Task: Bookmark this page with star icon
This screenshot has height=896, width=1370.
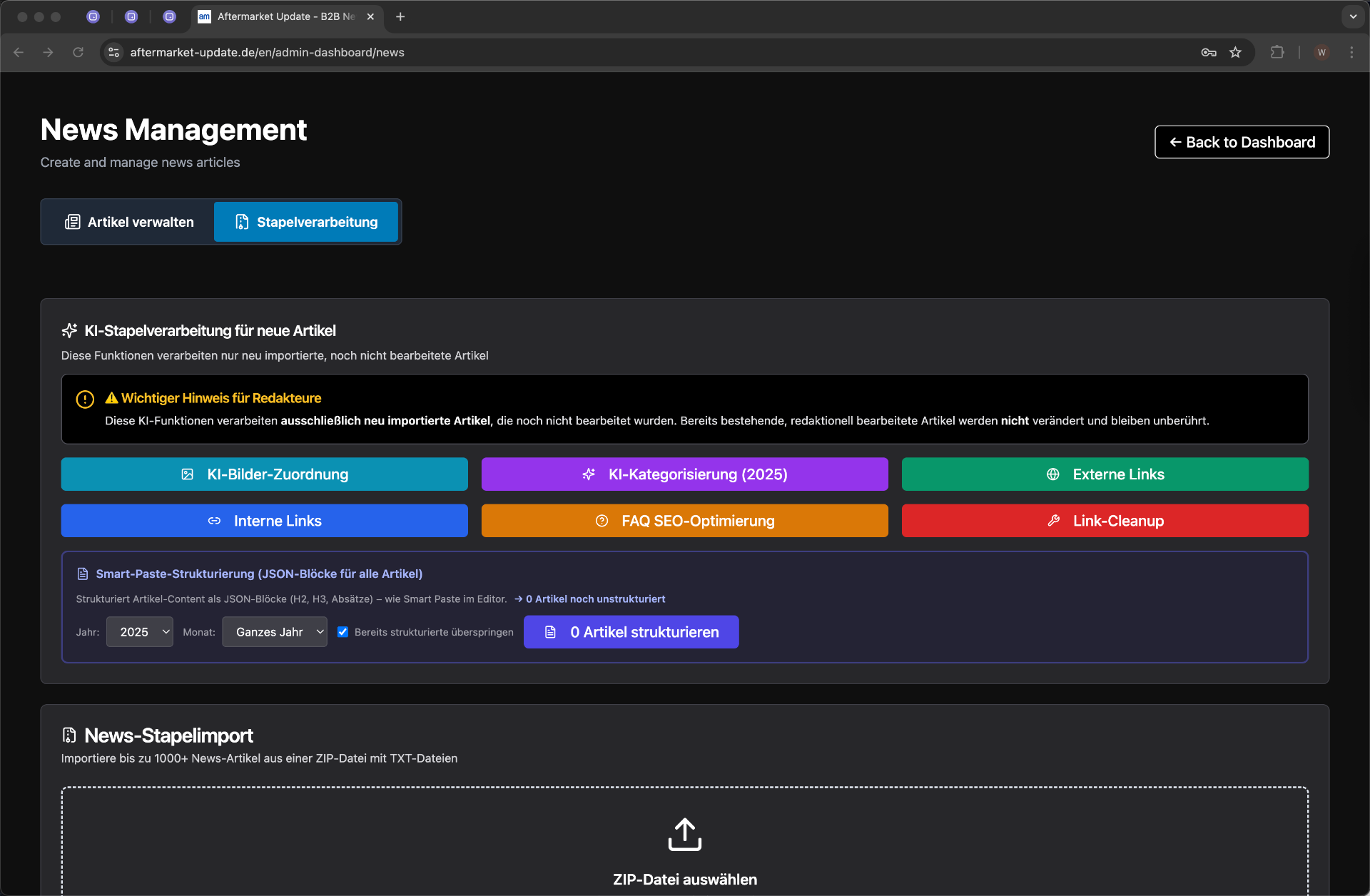Action: (1235, 52)
